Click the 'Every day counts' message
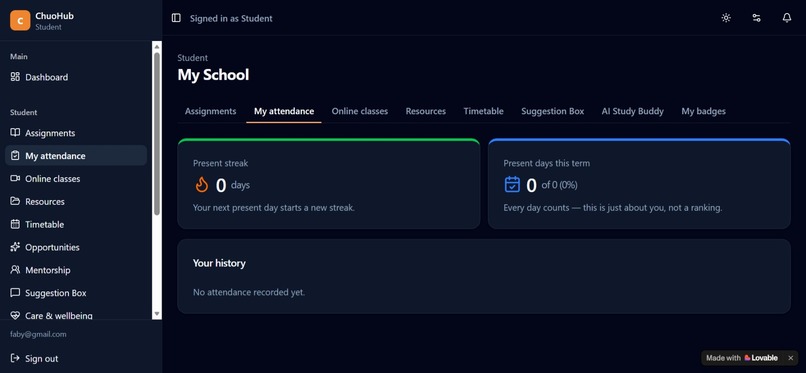 tap(613, 208)
